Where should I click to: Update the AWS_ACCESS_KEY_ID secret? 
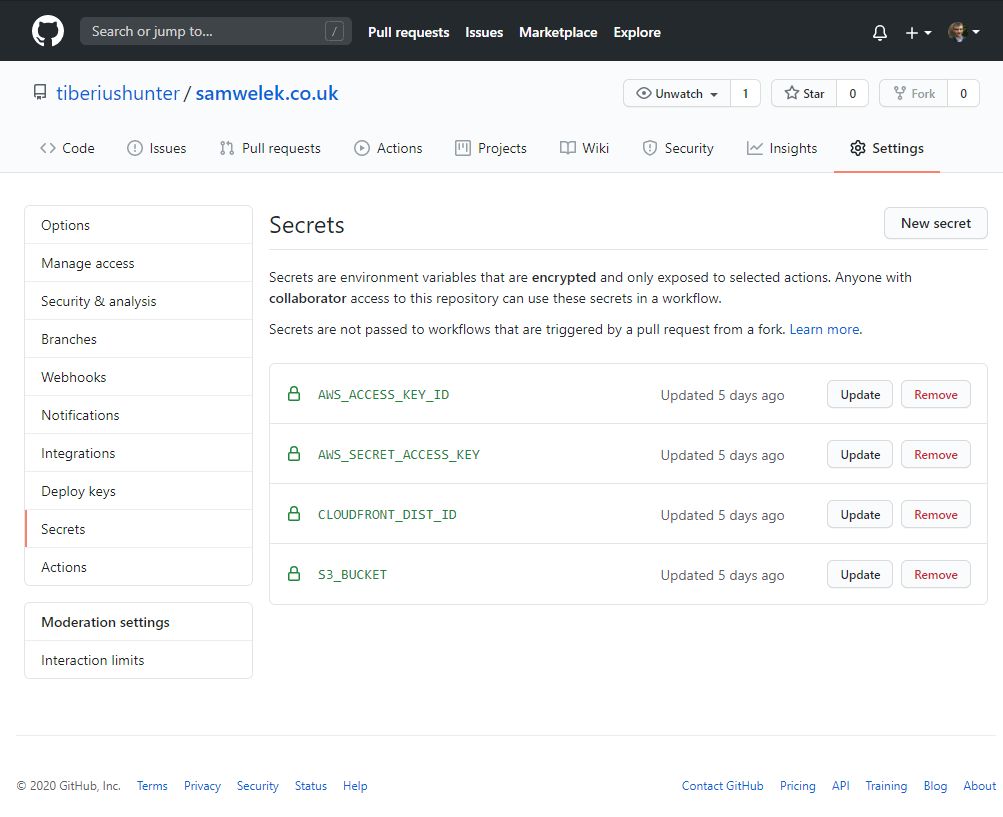pos(860,394)
